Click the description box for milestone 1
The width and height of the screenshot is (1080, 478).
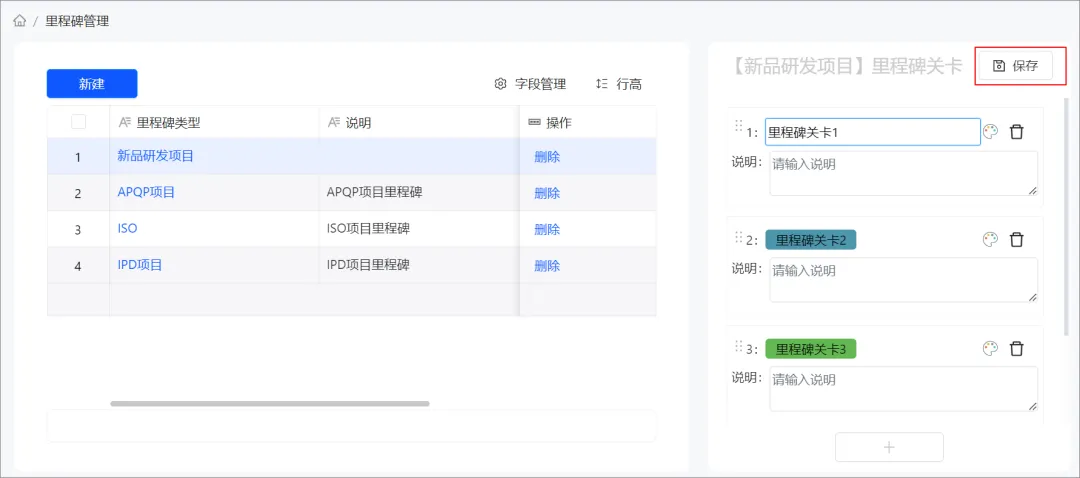[x=903, y=174]
